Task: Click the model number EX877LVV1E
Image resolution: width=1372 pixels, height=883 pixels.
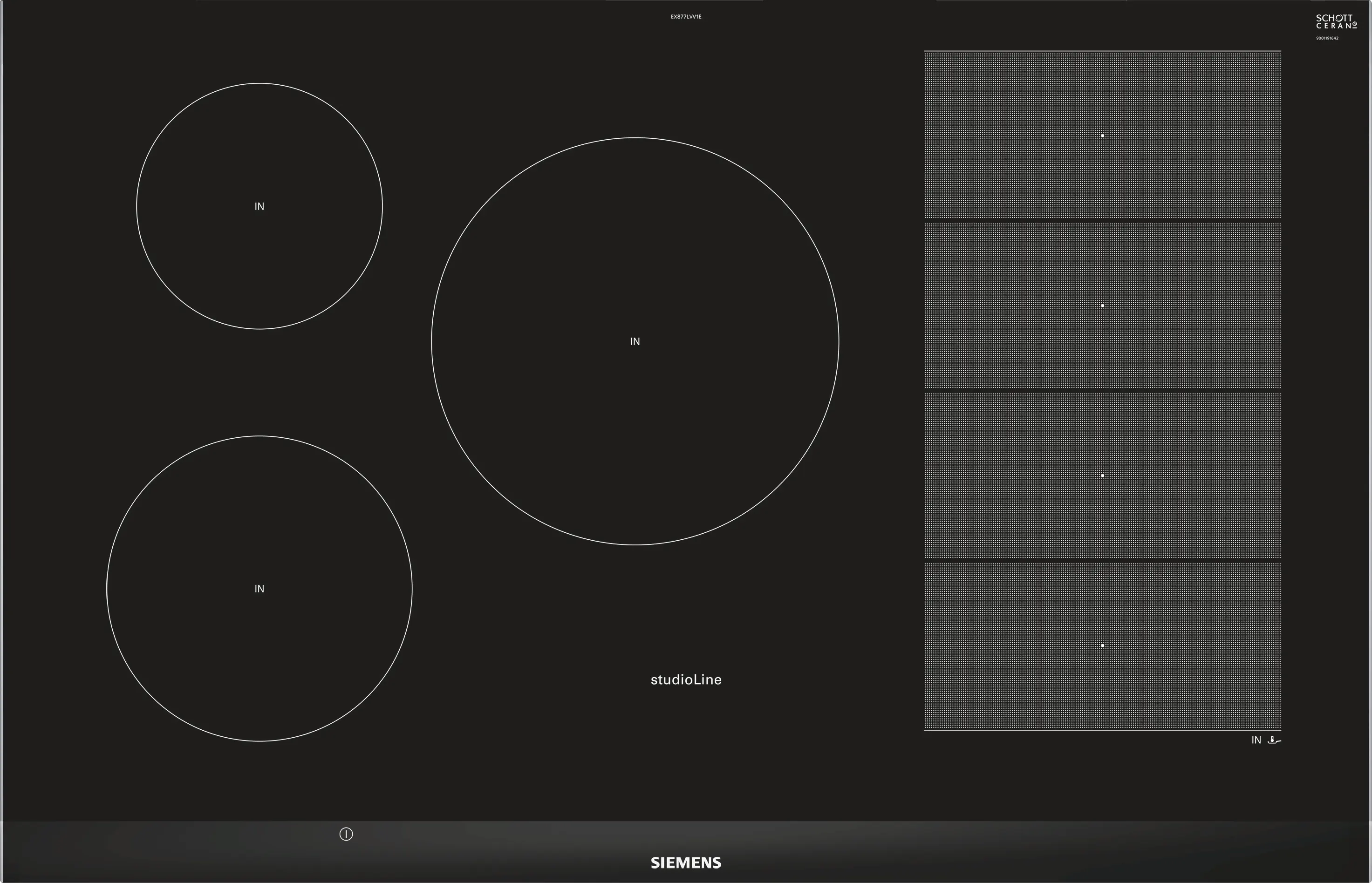Action: [686, 17]
